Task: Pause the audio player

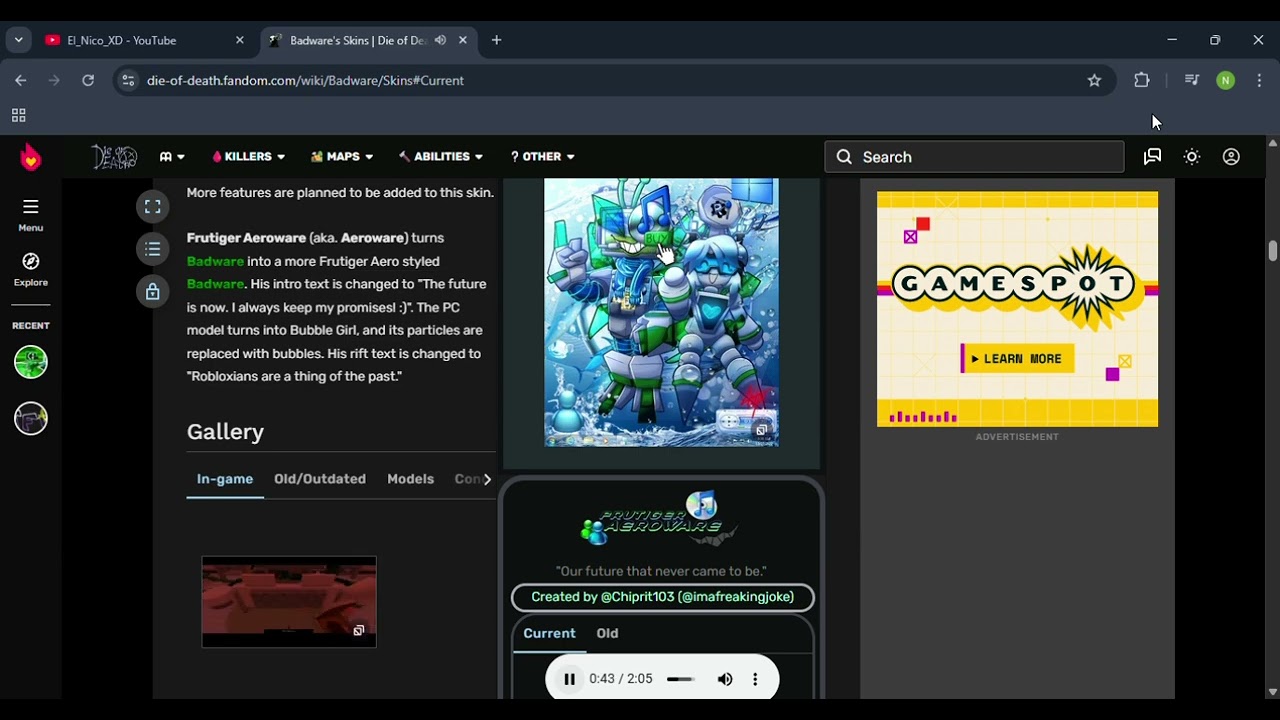Action: [569, 679]
